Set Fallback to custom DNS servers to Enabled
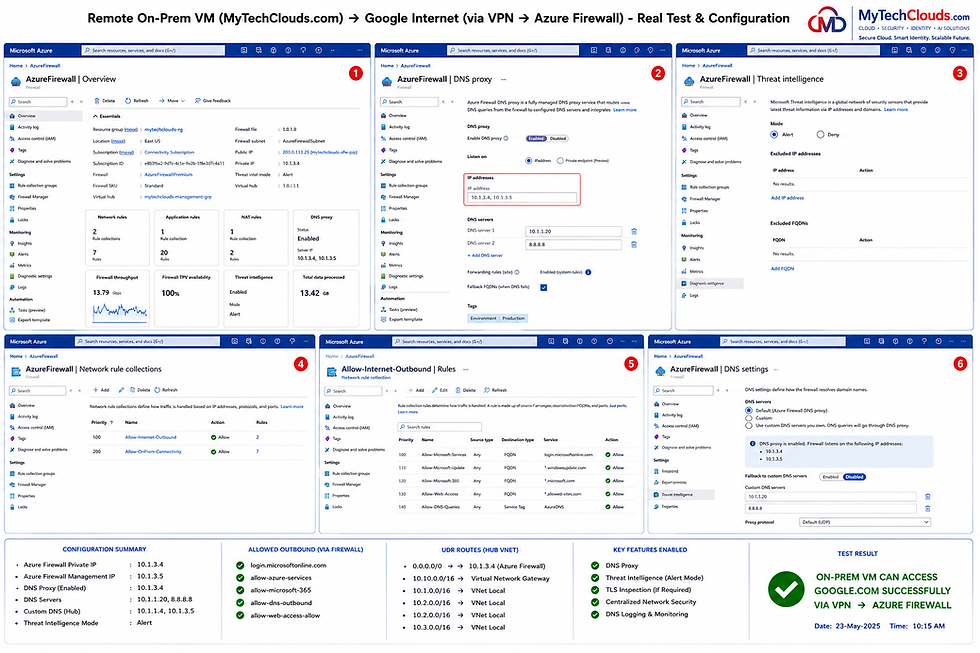This screenshot has height=653, width=980. pos(831,477)
